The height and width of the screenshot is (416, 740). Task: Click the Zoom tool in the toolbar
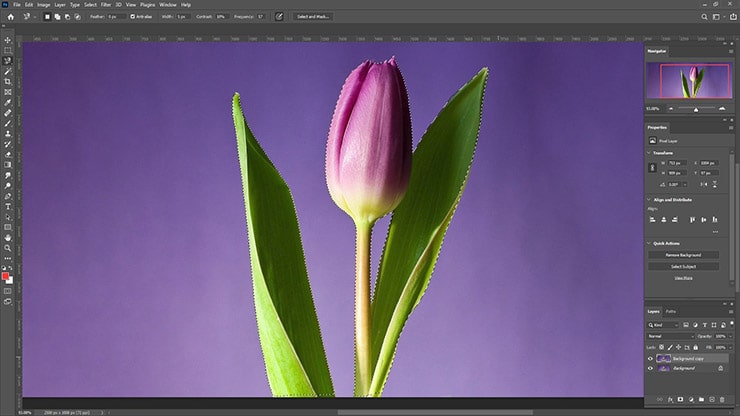coord(8,248)
